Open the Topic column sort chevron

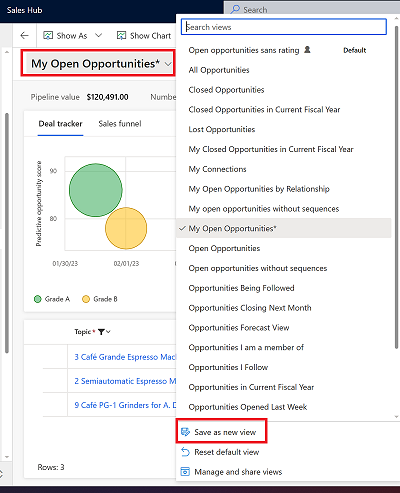[108, 332]
